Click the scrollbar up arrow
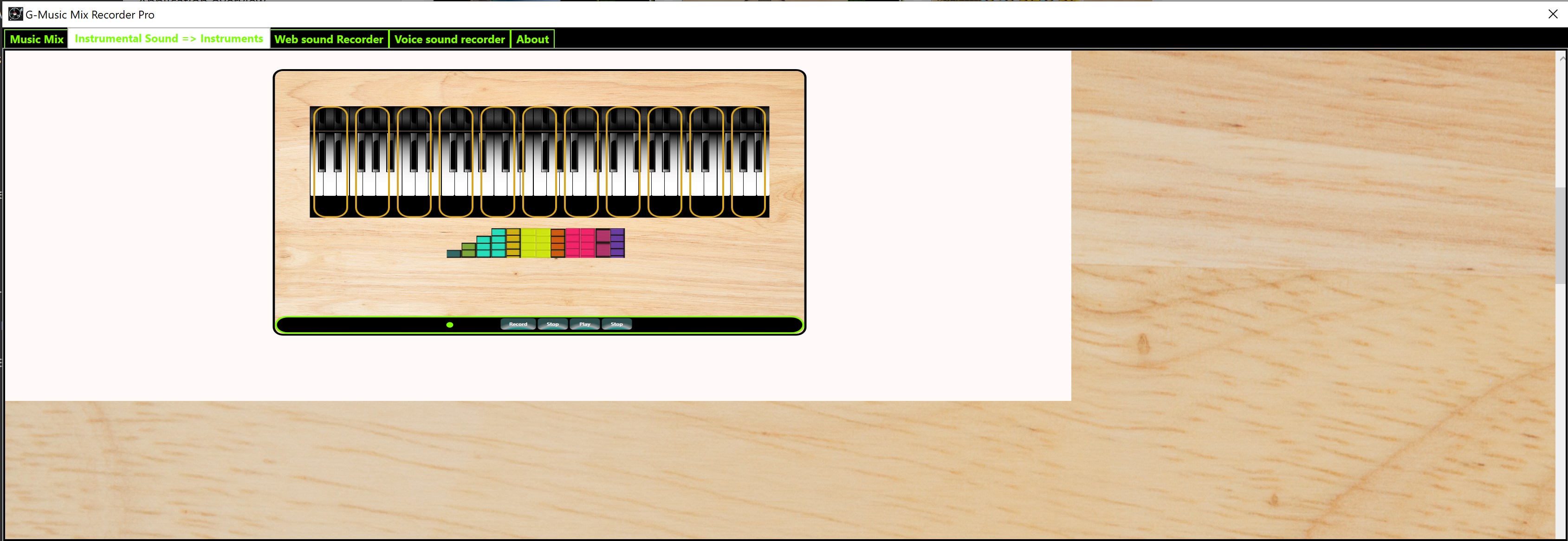Viewport: 1568px width, 541px height. 1562,58
